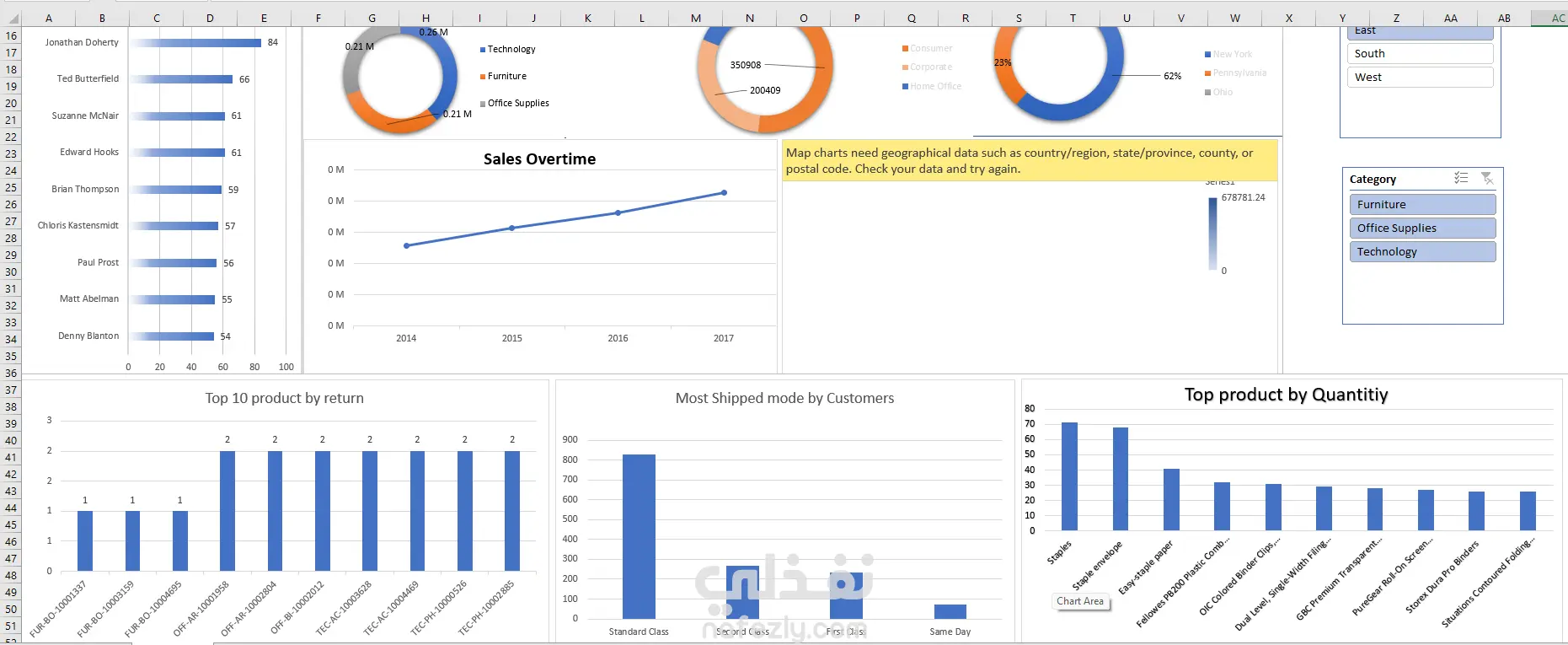
Task: Clear filter on the Category slicer
Action: (x=1487, y=178)
